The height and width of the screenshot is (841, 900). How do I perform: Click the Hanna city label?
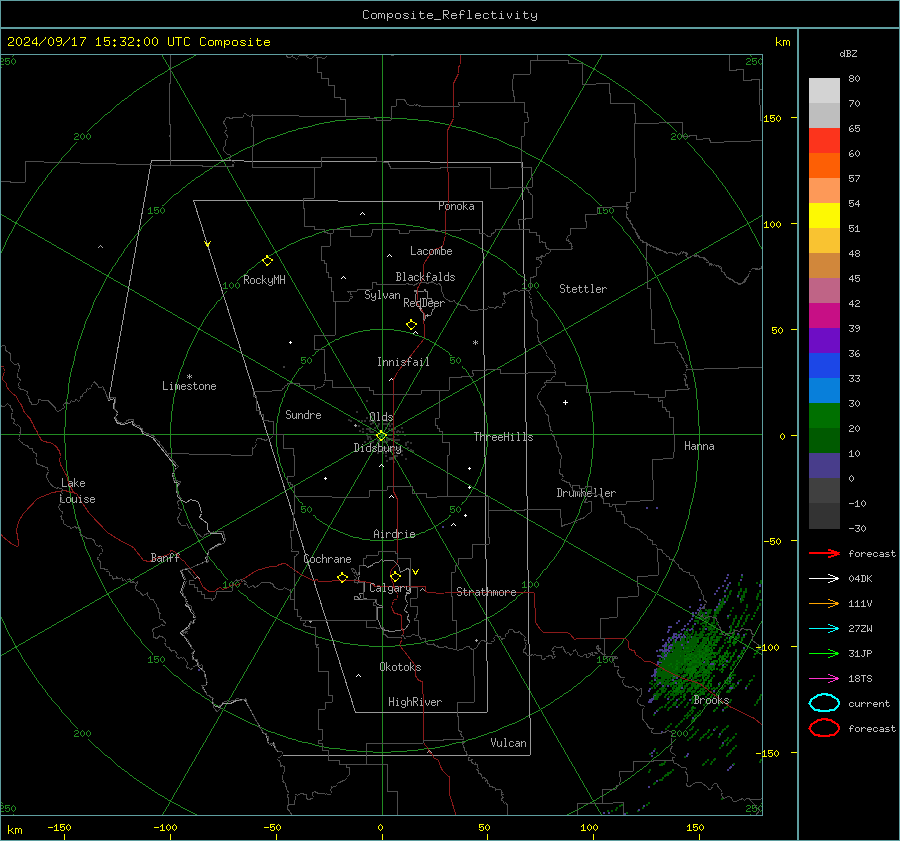tap(699, 446)
